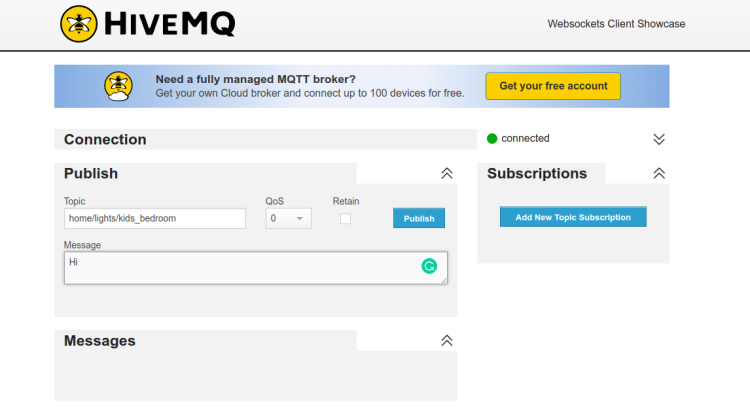Click the Subscriptions section header title
Screen dimensions: 750x415
pyautogui.click(x=537, y=173)
